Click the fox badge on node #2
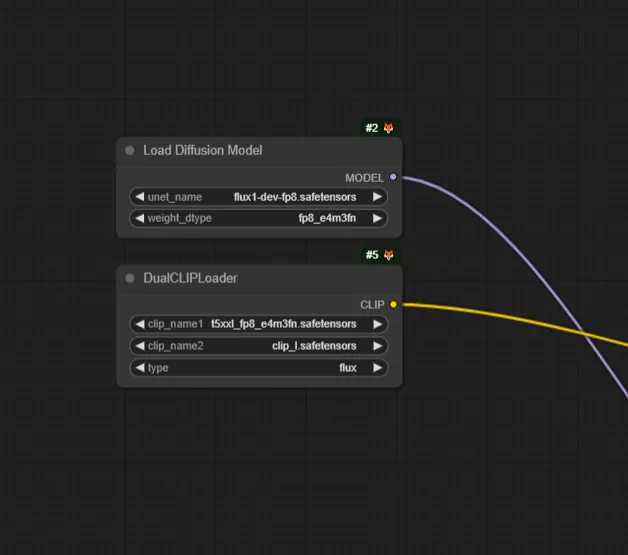The image size is (628, 555). click(388, 128)
